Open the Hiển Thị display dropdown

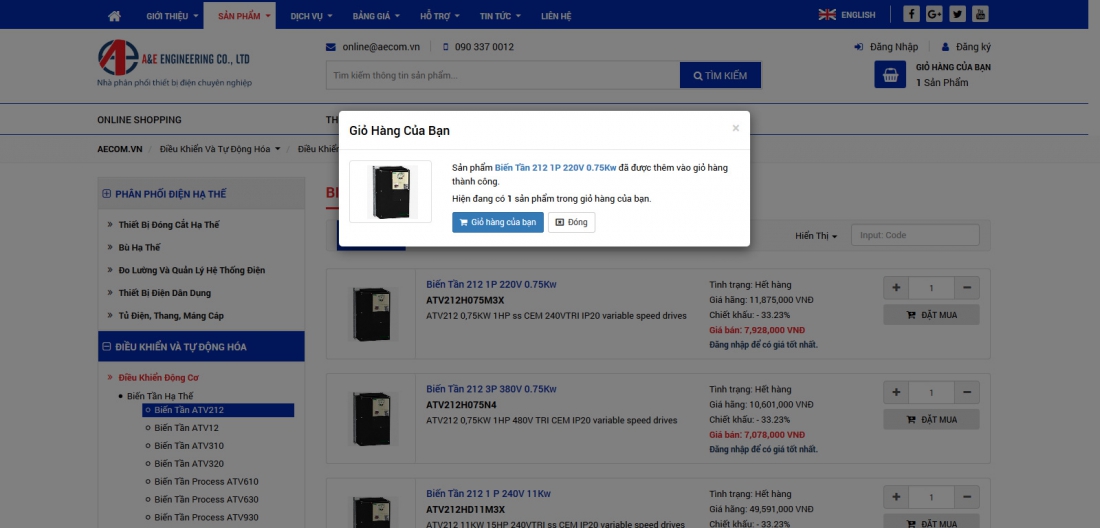(x=816, y=236)
